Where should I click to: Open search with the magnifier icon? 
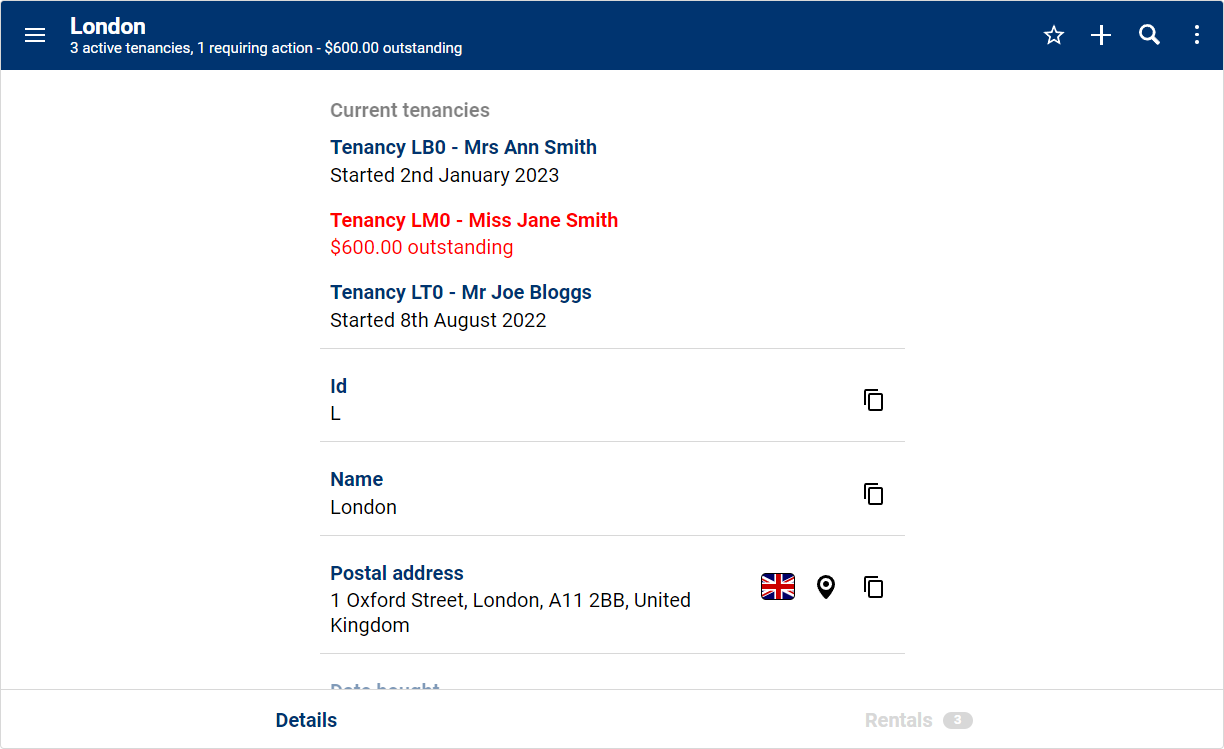[x=1149, y=36]
